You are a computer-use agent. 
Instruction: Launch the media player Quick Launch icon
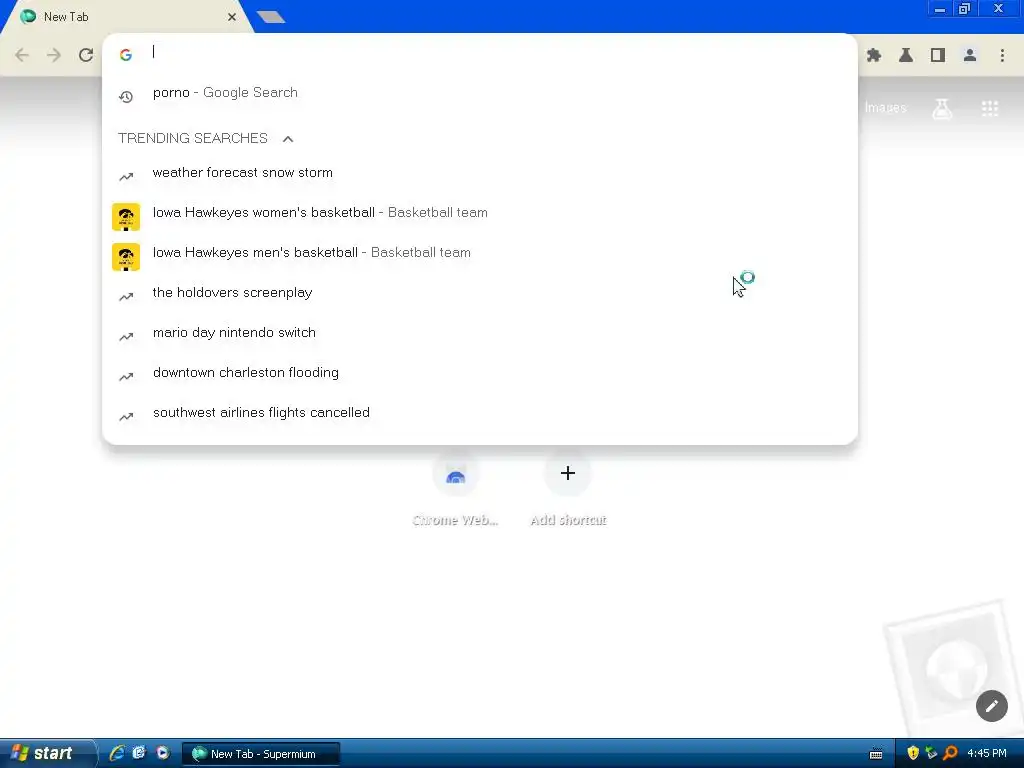[x=163, y=753]
